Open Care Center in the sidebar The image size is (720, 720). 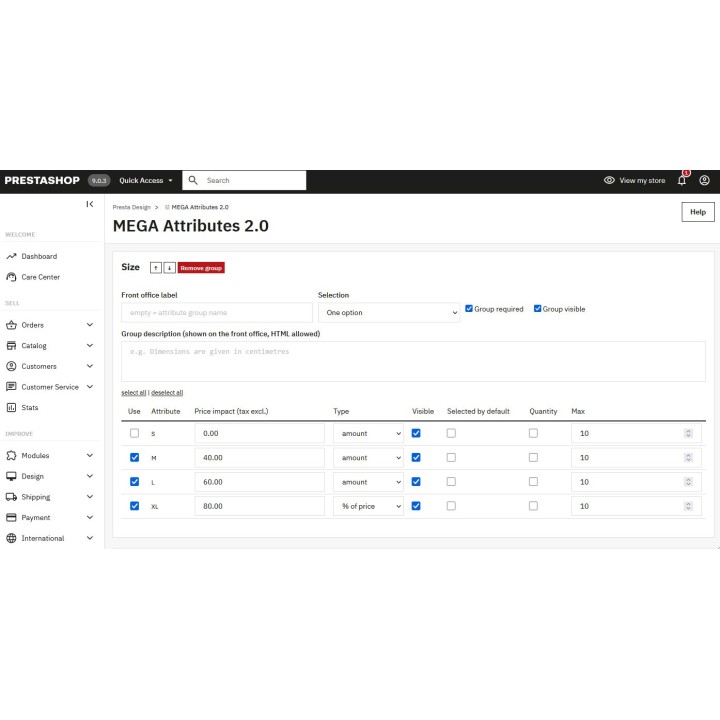[x=40, y=277]
